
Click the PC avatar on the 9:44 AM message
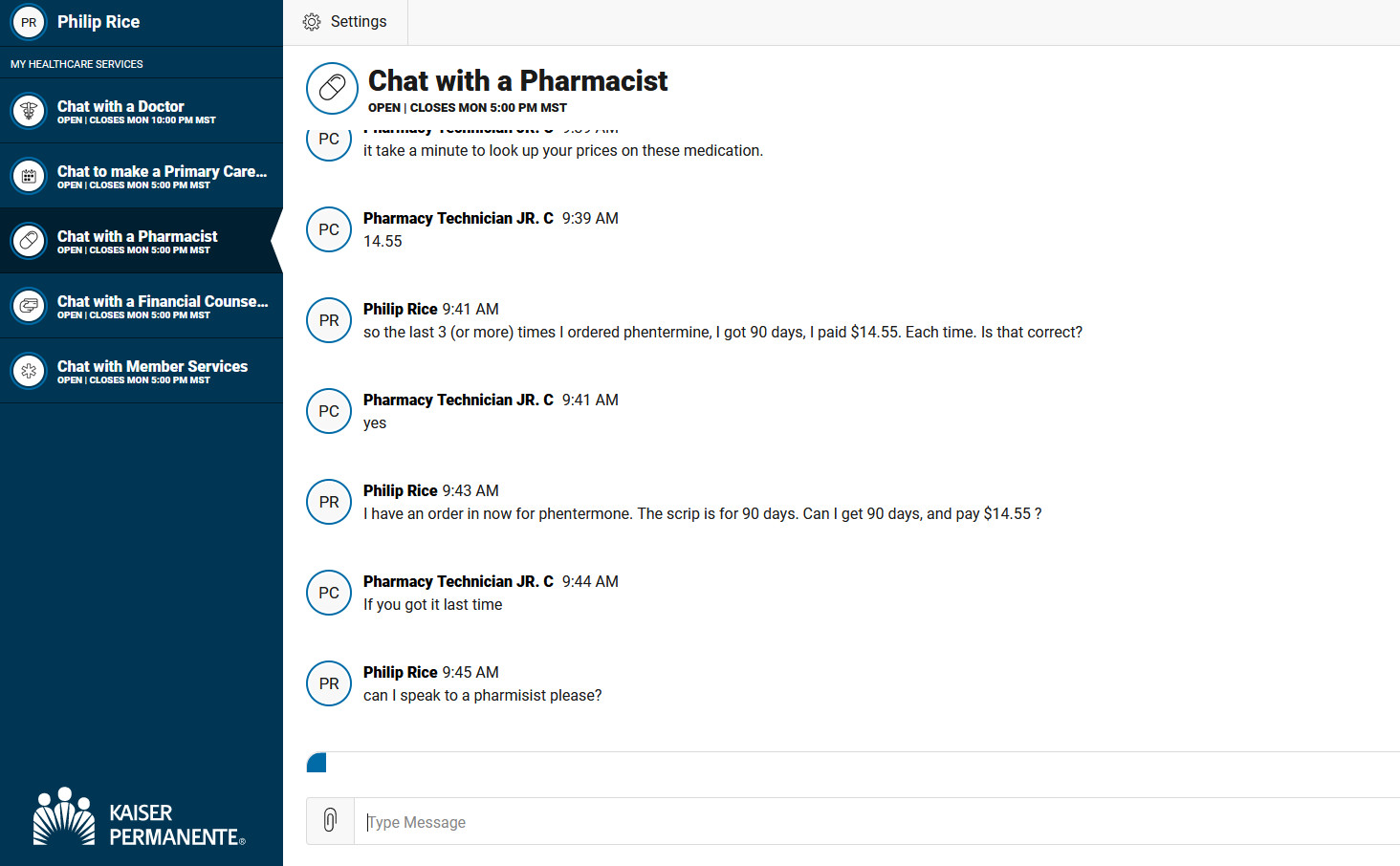329,593
